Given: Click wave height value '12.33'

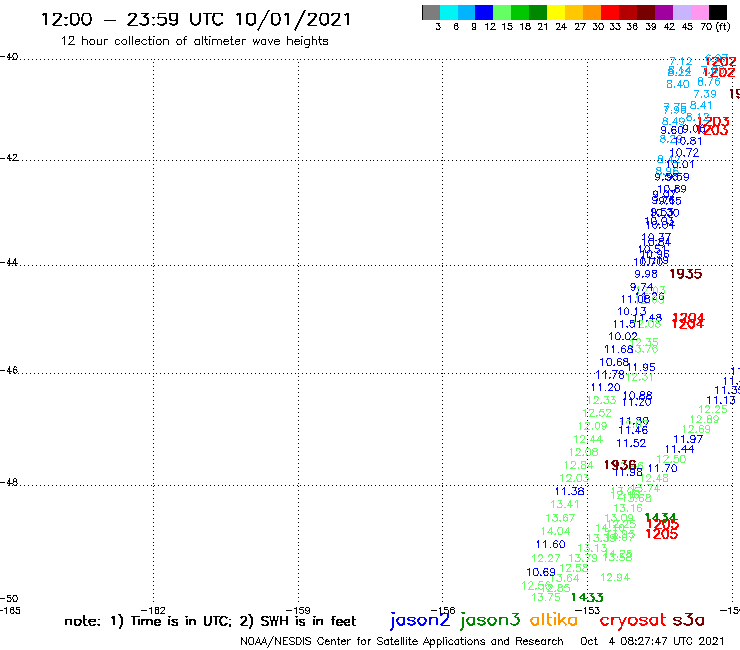Looking at the screenshot, I should tap(601, 400).
